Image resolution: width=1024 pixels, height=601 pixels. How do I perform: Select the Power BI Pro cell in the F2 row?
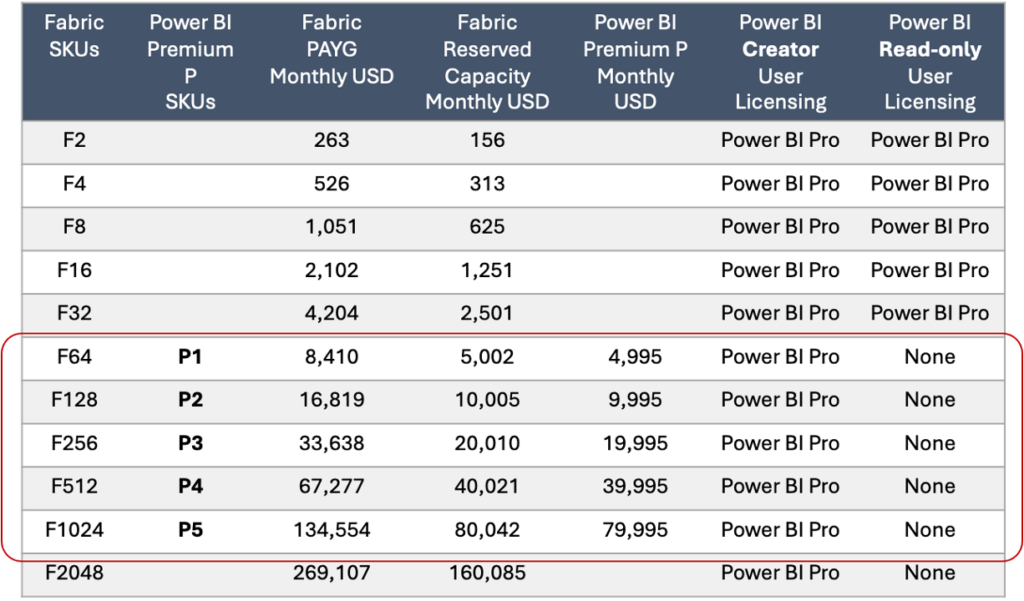click(x=780, y=140)
